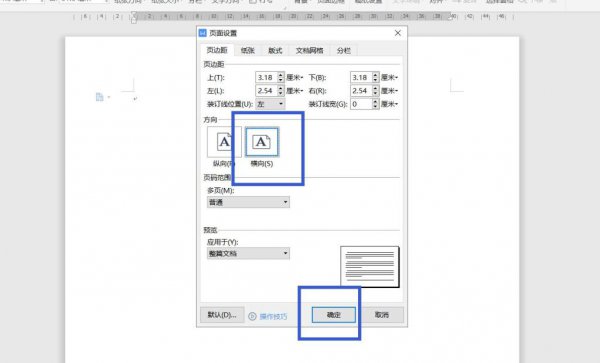The width and height of the screenshot is (600, 363).
Task: Open the 纸张 tab
Action: point(248,50)
